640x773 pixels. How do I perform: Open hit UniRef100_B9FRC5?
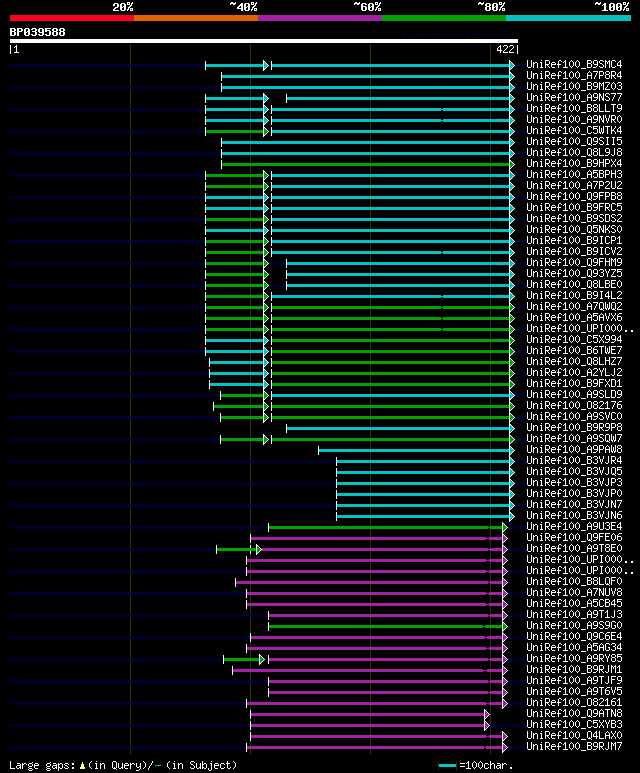(x=574, y=208)
